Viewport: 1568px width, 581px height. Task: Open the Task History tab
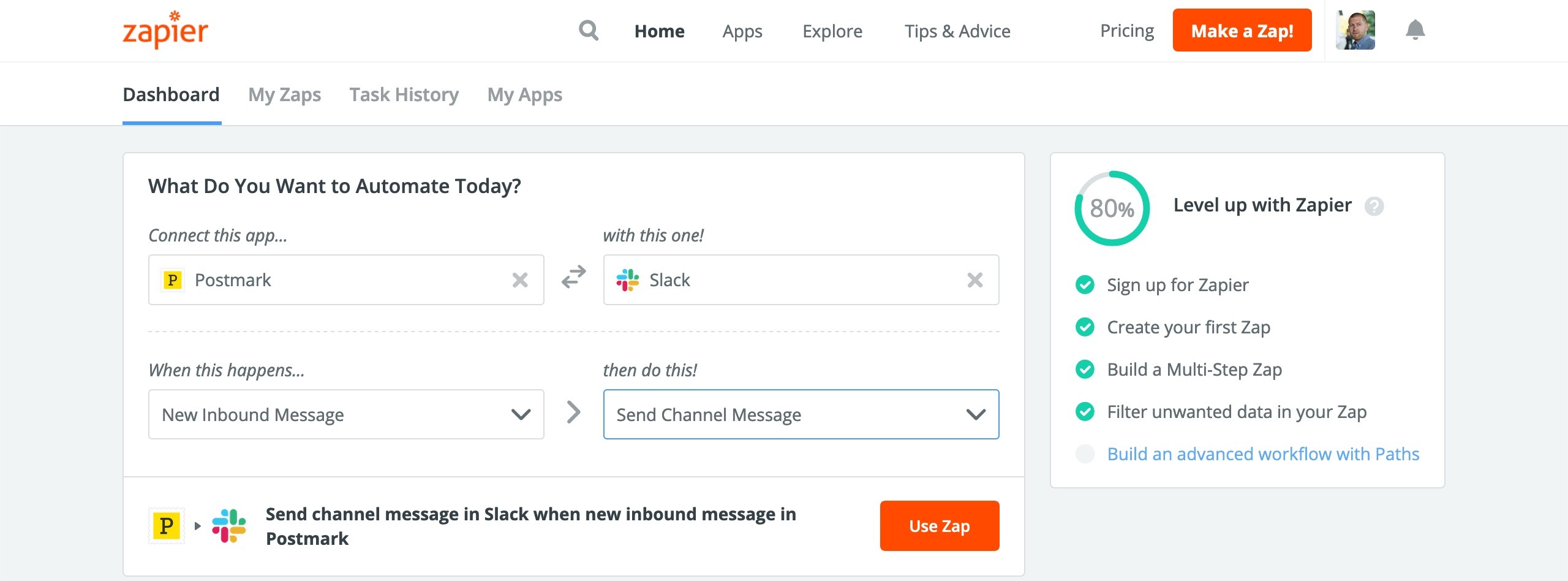[404, 95]
